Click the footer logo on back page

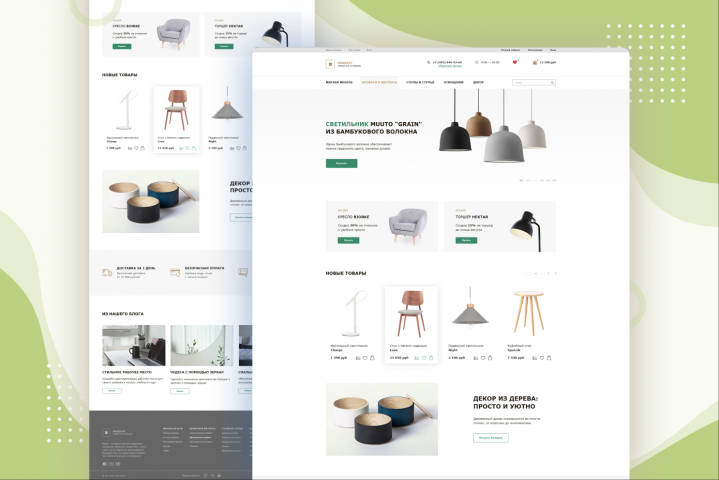point(106,432)
